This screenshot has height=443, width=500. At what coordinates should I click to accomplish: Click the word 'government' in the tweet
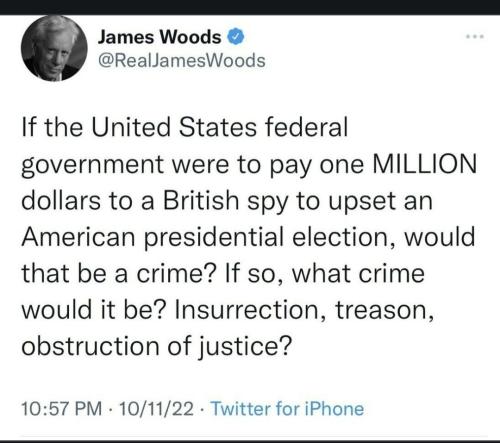coord(92,165)
